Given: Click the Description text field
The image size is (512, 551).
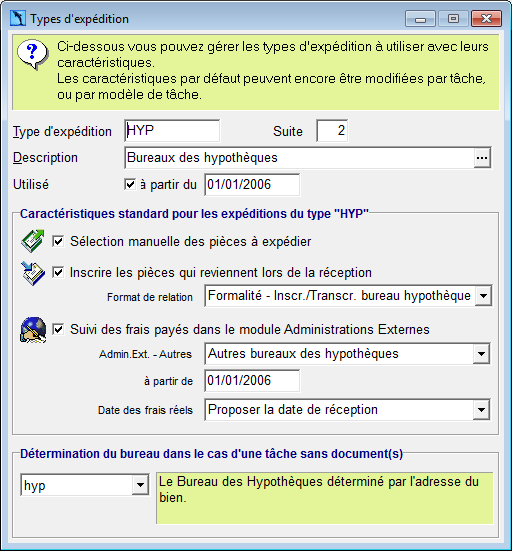Looking at the screenshot, I should 299,158.
